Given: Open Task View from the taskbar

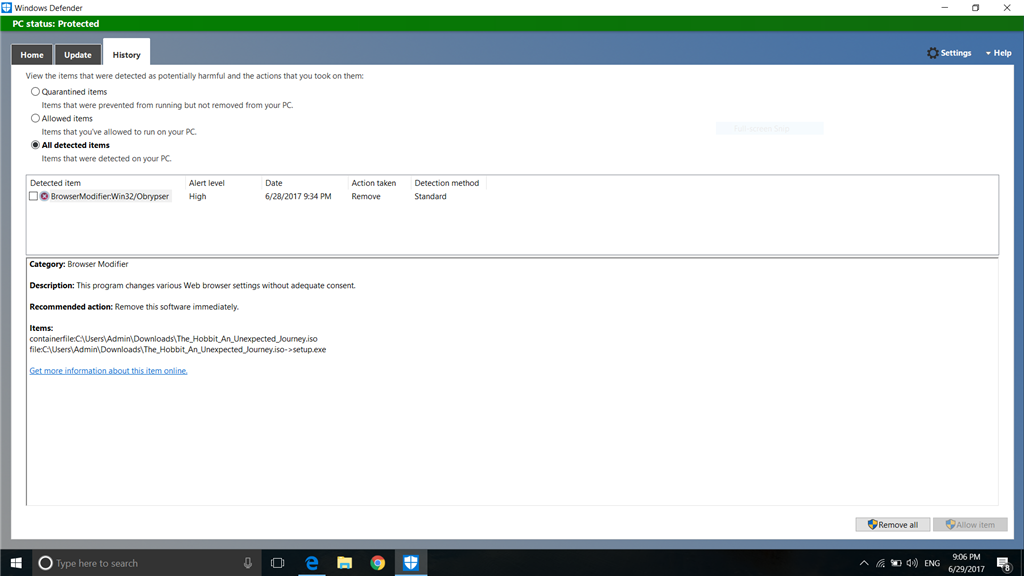Looking at the screenshot, I should click(278, 563).
